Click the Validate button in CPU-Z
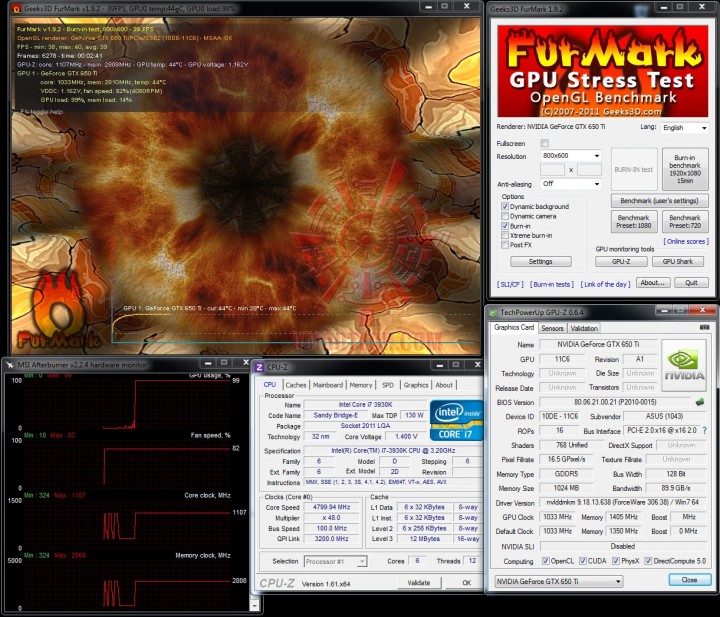The height and width of the screenshot is (617, 720). click(x=419, y=583)
